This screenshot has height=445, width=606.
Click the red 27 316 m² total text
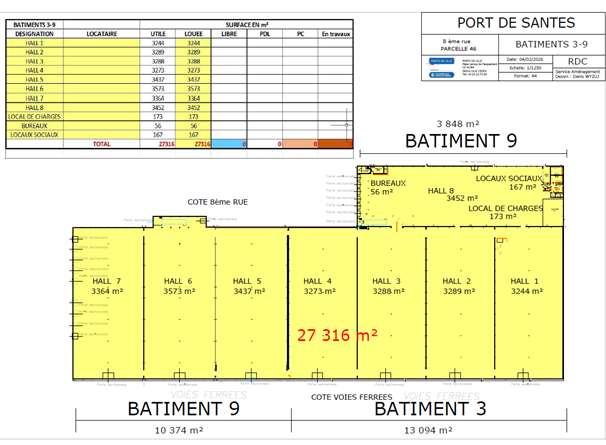tap(336, 336)
